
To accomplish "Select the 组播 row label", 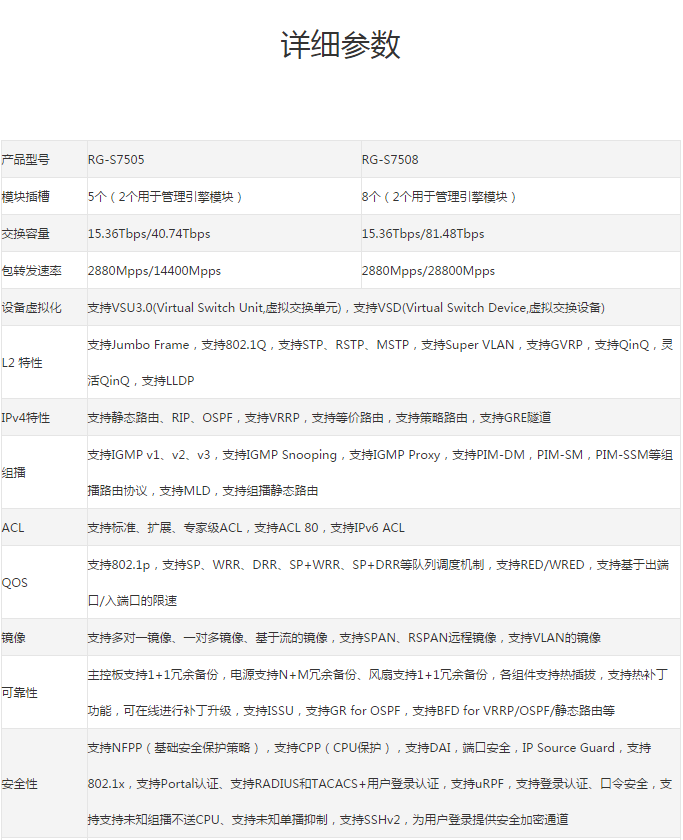I will (x=13, y=472).
